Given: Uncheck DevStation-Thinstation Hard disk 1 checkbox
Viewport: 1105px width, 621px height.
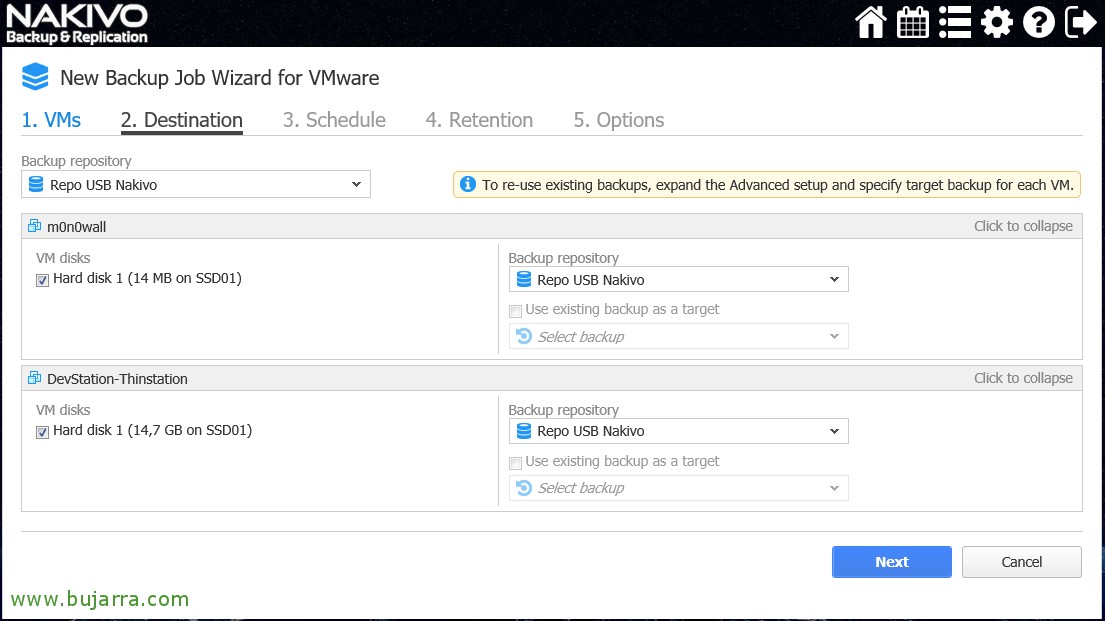Looking at the screenshot, I should (x=42, y=432).
